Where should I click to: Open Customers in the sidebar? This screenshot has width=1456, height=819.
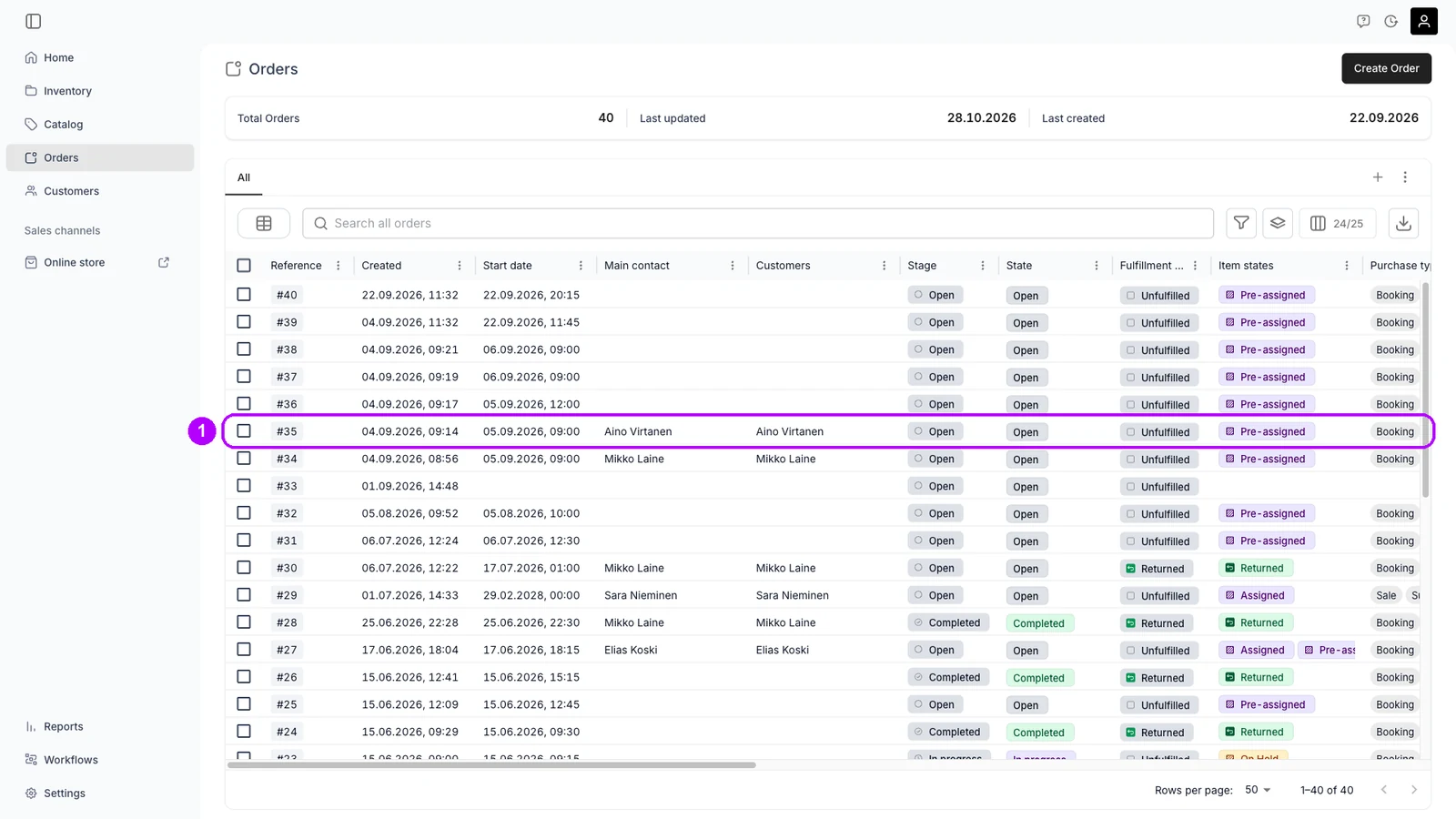point(100,191)
